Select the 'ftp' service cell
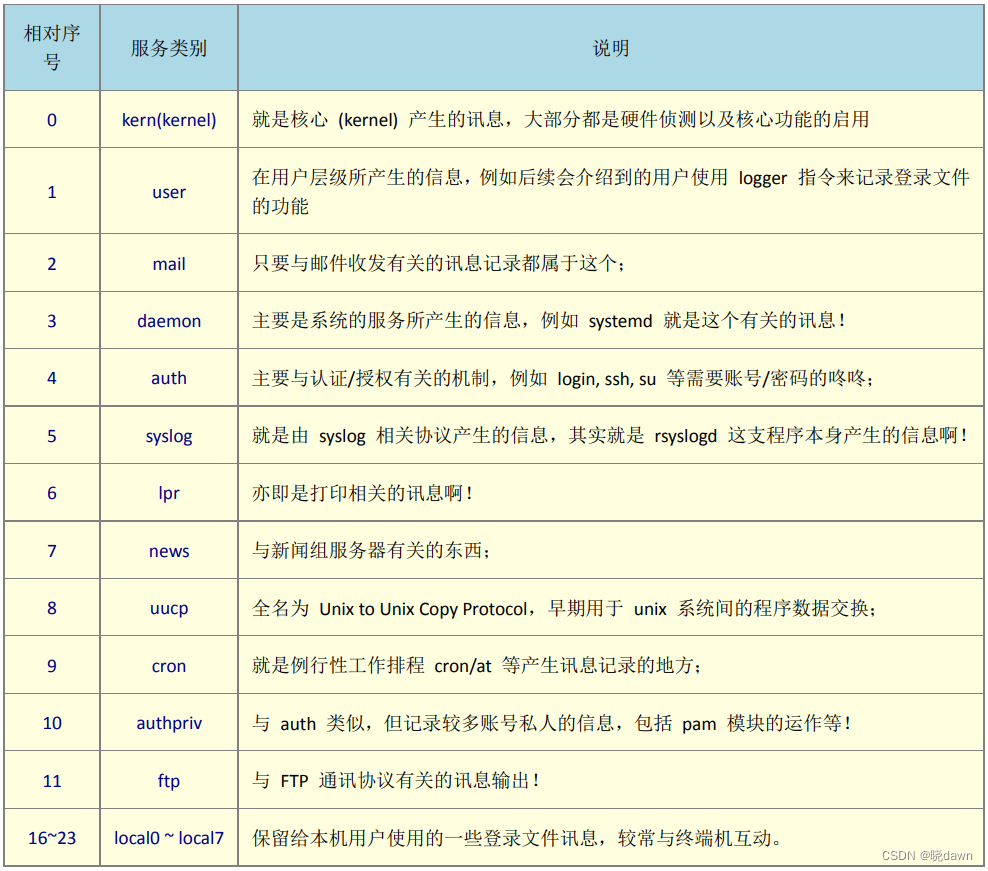 [169, 781]
